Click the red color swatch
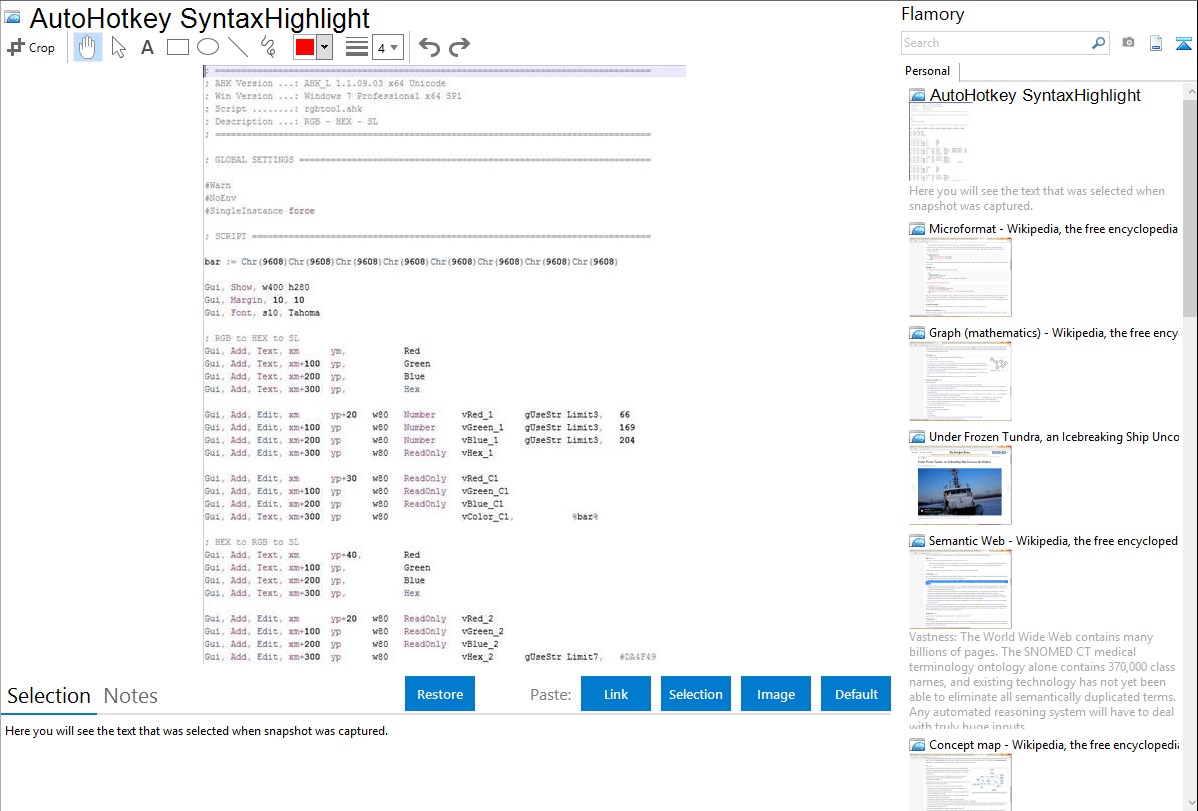 coord(305,47)
